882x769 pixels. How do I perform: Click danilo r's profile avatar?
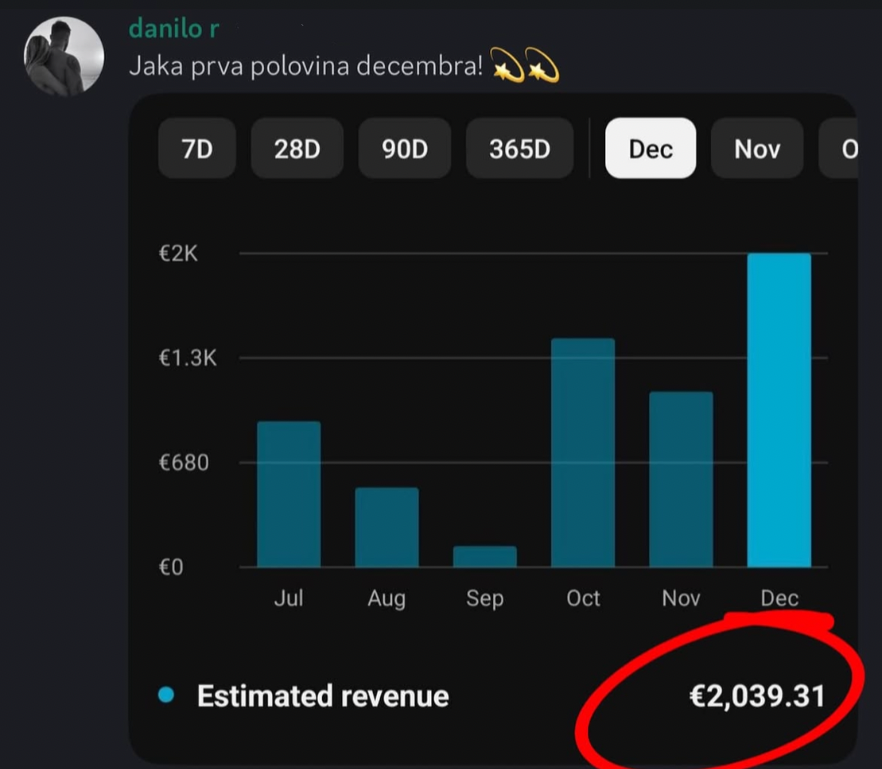(x=64, y=56)
